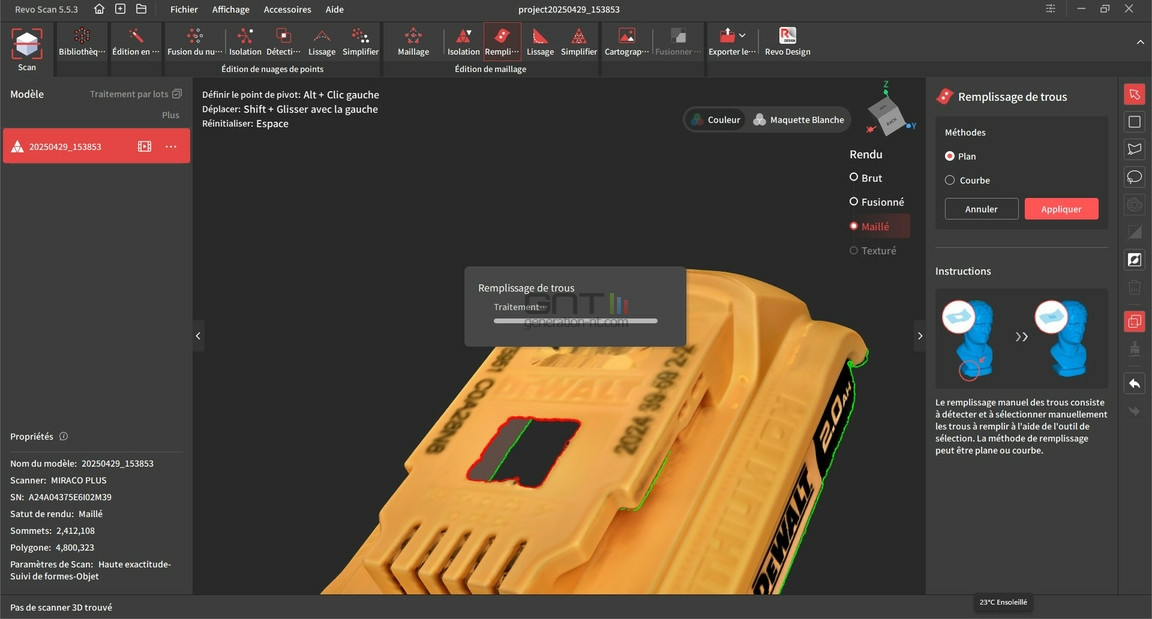
Task: Open export dropdown arrow
Action: tap(743, 35)
